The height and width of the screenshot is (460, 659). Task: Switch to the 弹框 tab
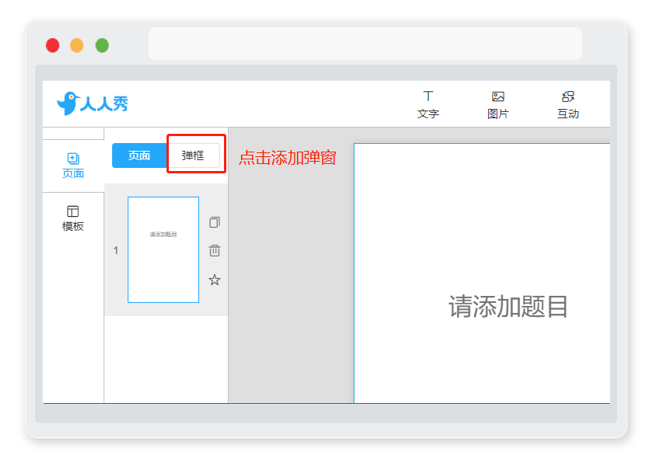[x=193, y=155]
